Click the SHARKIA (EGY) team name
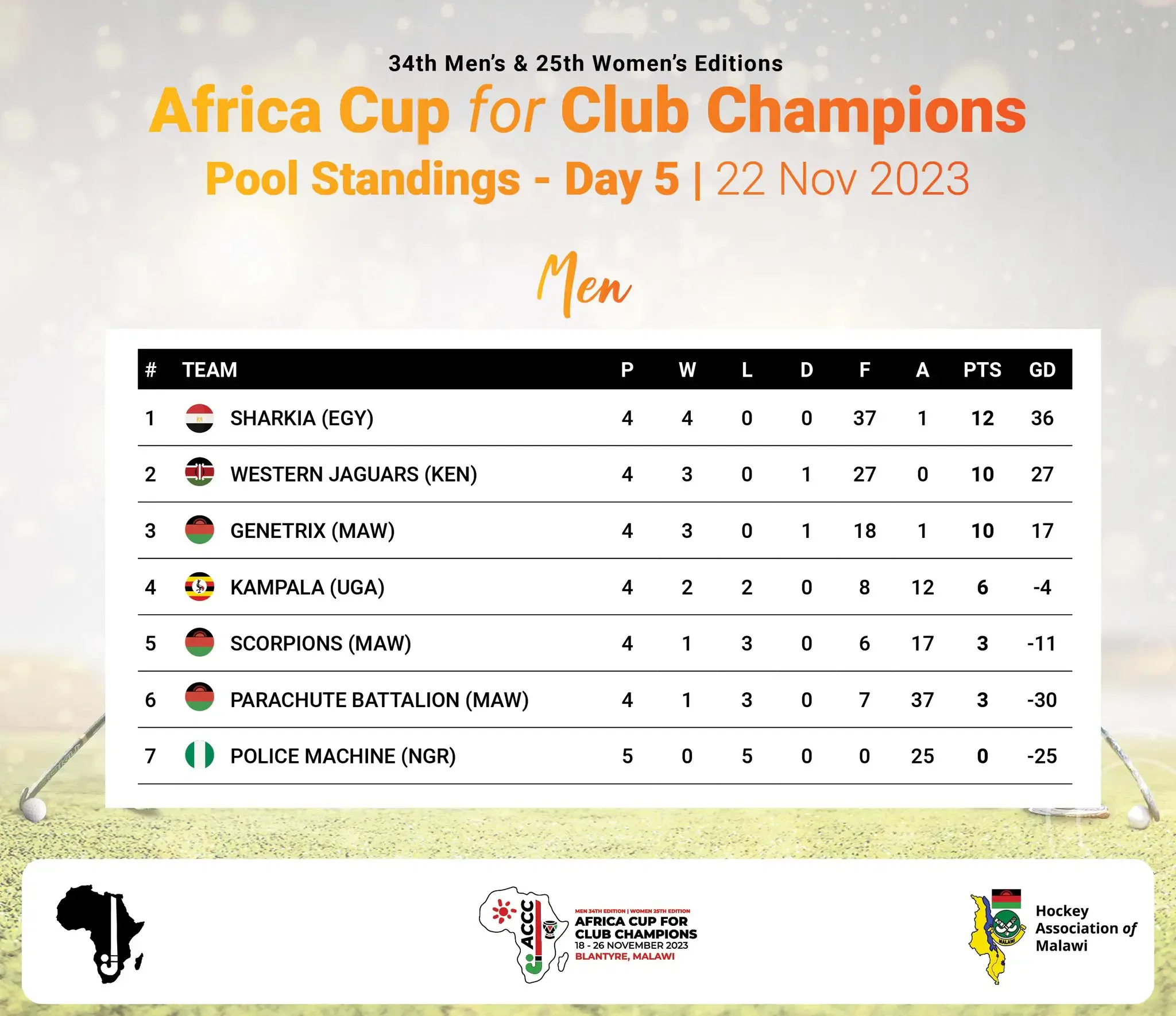Screen dimensions: 1176x1016 click(301, 418)
